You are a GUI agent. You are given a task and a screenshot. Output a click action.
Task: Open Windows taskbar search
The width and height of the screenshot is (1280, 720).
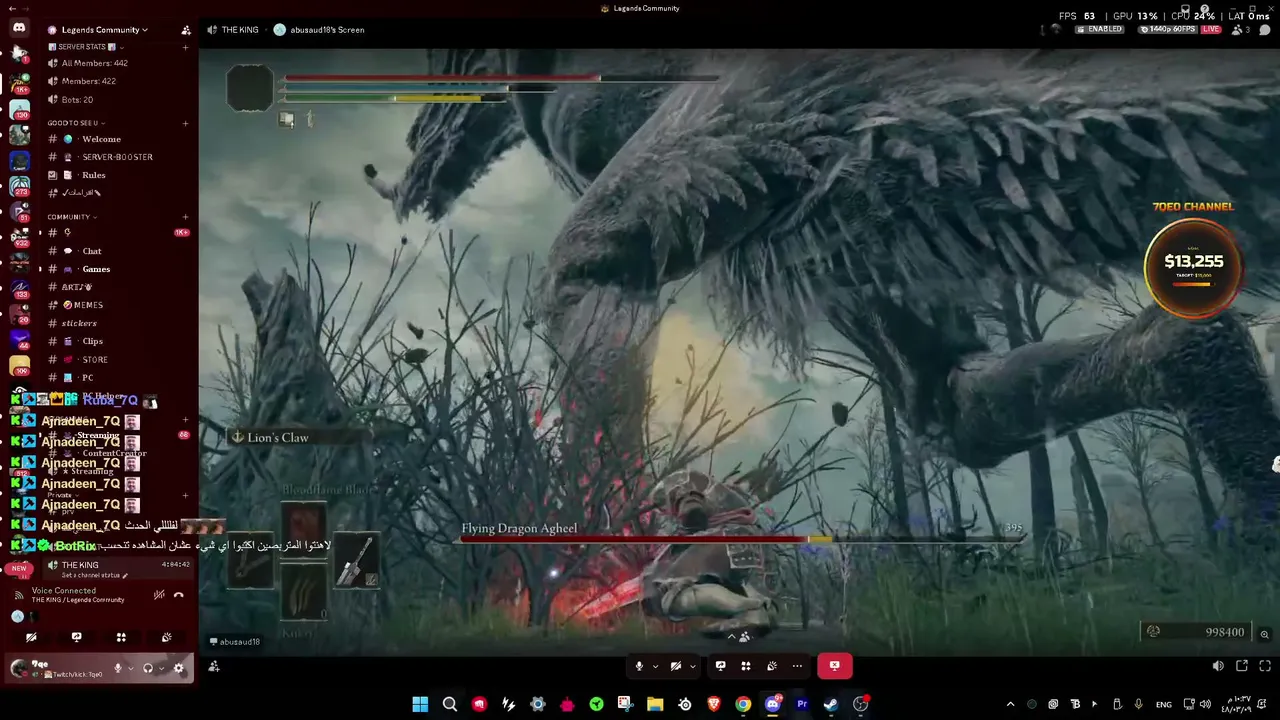click(450, 704)
